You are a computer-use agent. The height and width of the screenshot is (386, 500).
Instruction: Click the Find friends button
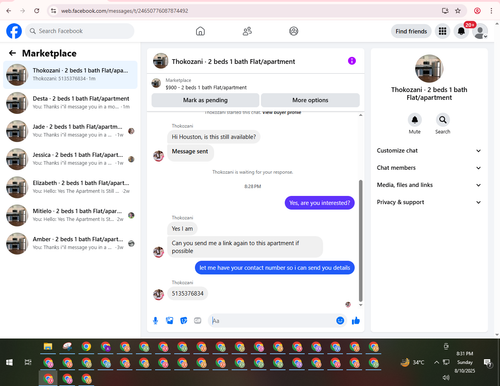[411, 31]
